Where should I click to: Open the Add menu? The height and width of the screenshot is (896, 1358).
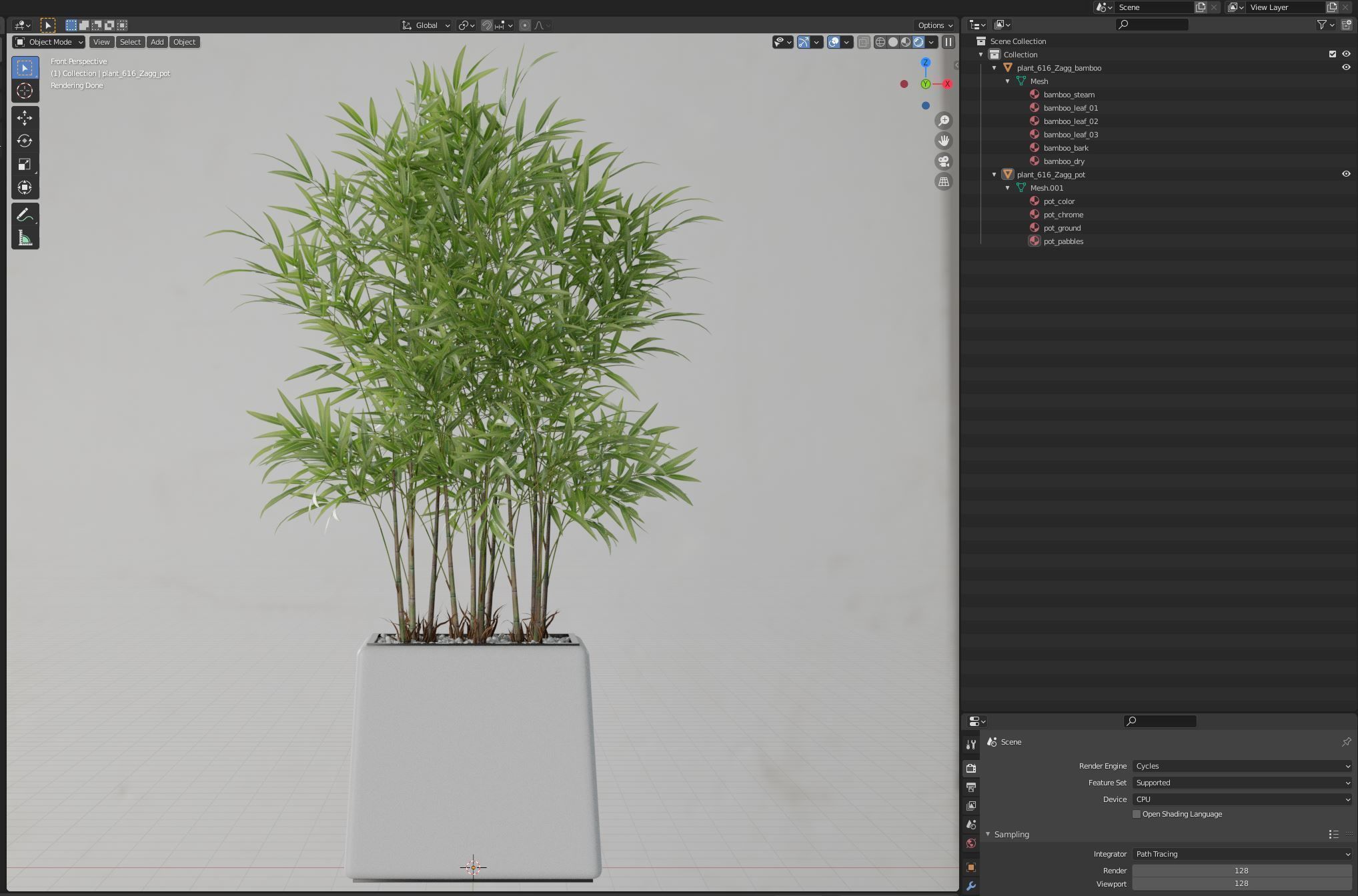coord(157,42)
